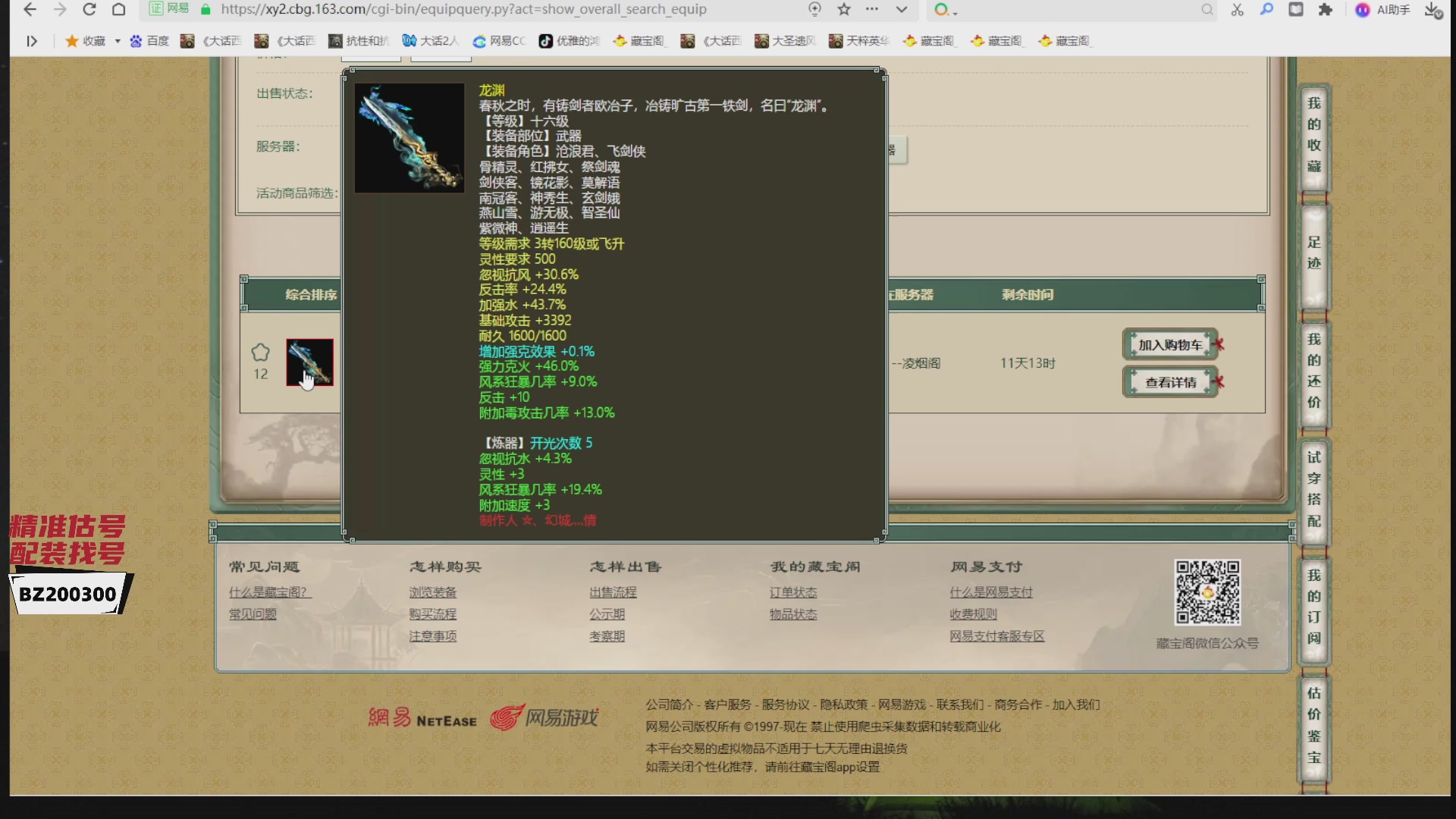Open 我的收藏 side tab
1456x819 pixels.
click(1314, 135)
